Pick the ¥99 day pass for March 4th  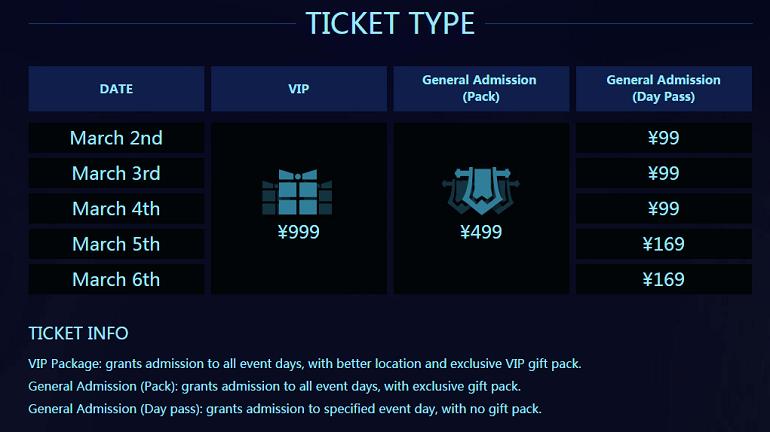pyautogui.click(x=663, y=209)
